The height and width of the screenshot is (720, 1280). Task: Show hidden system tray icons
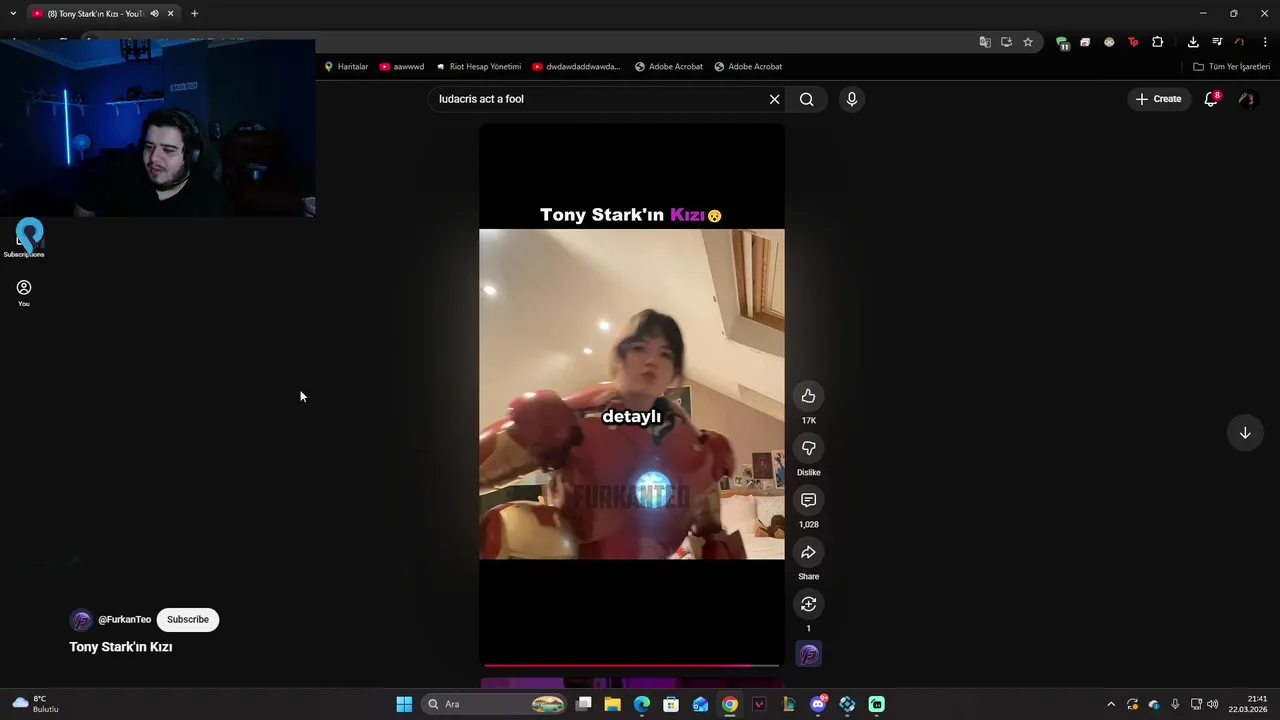click(1110, 704)
